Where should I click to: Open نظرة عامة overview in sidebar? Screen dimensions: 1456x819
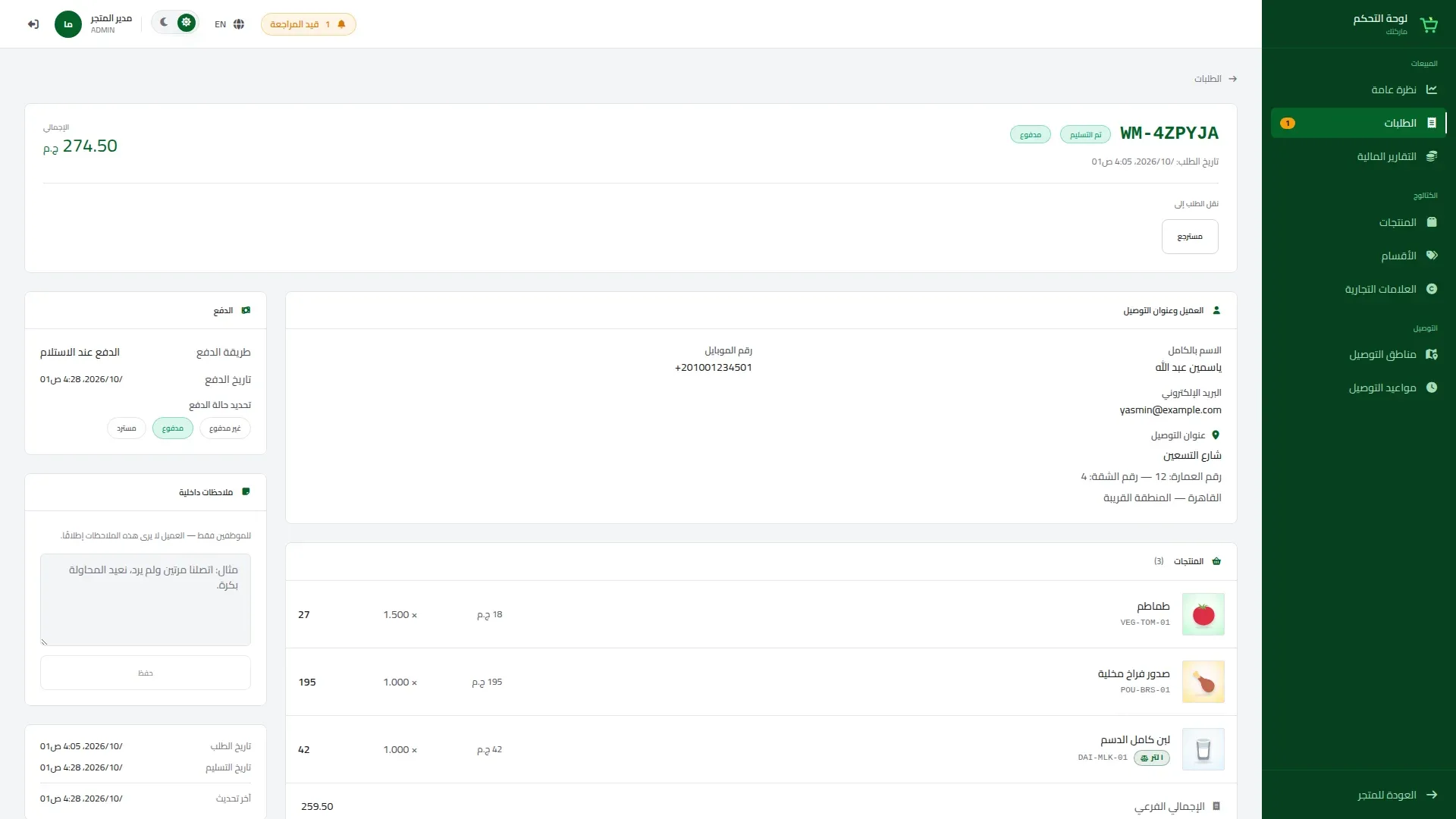(1359, 89)
